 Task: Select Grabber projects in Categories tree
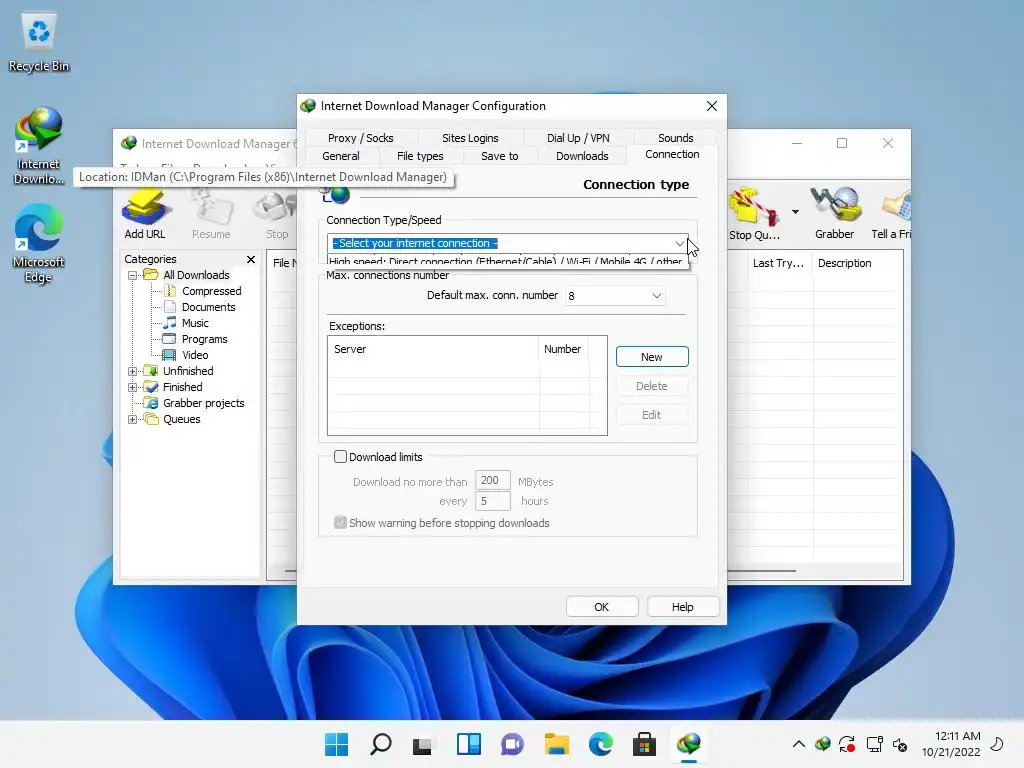203,403
